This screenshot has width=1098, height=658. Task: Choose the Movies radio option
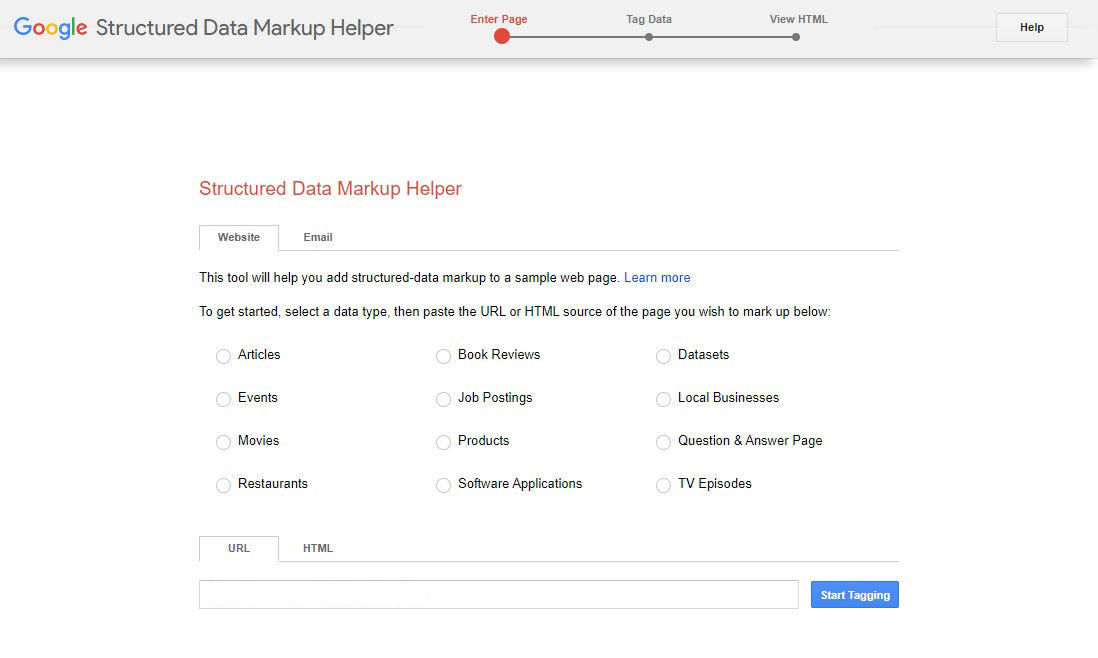pos(223,442)
